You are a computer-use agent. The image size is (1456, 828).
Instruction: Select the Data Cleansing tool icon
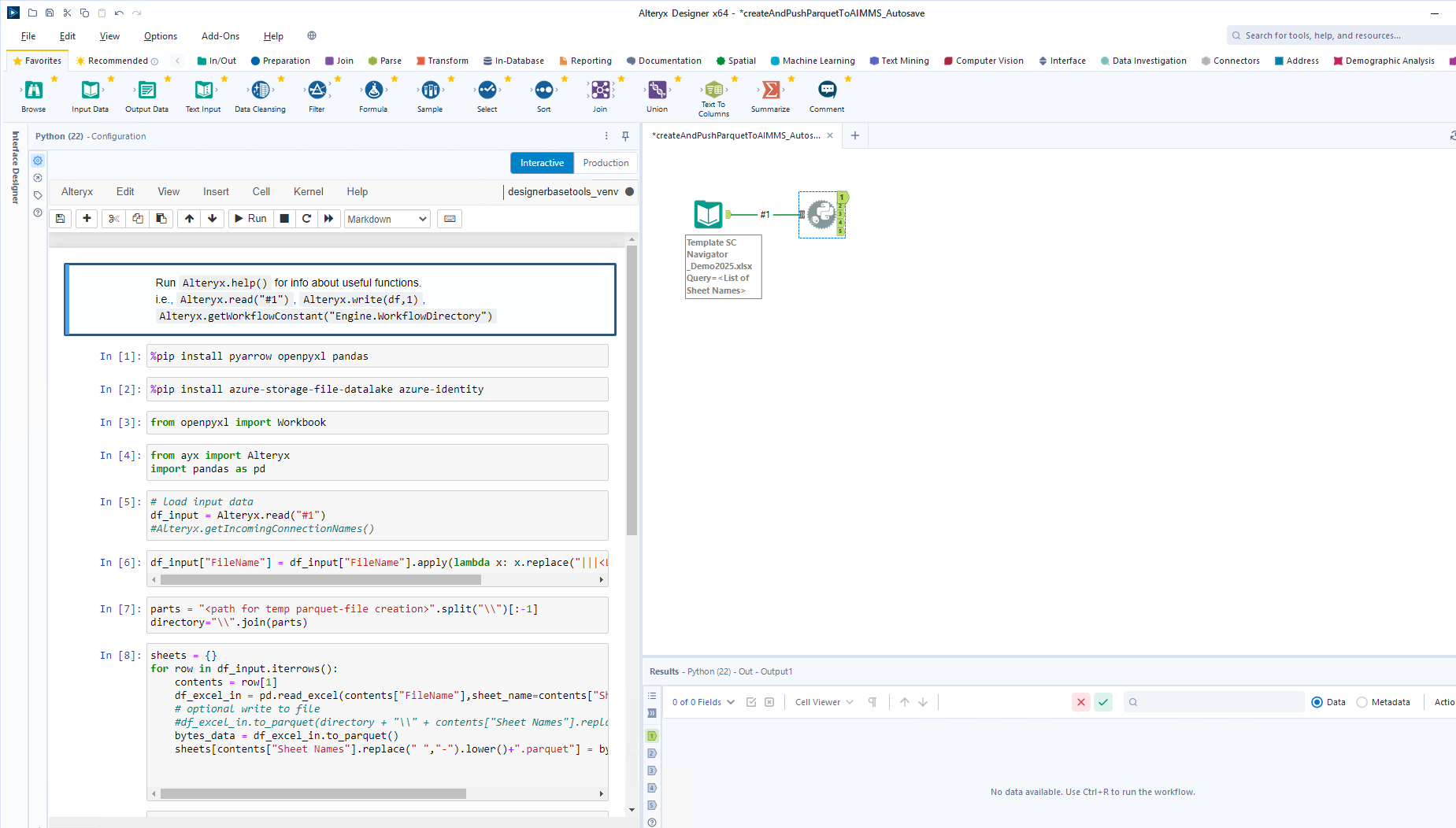[261, 90]
